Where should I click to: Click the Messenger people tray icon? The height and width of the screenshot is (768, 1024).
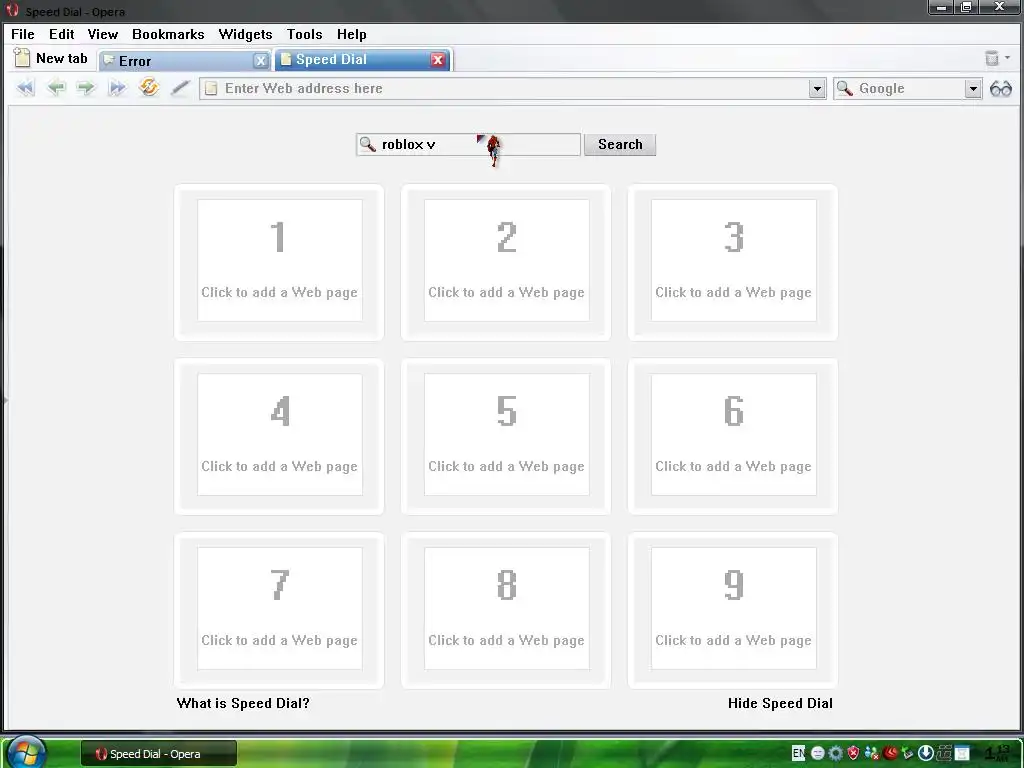(x=871, y=753)
